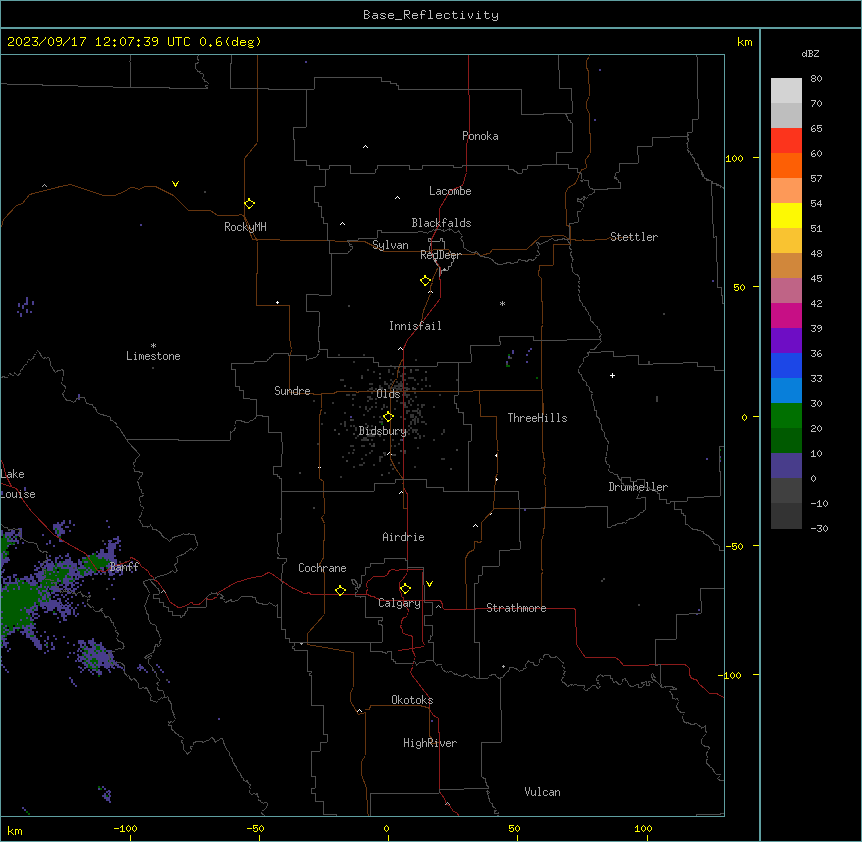Click the yellow station marker near RockyMH
The width and height of the screenshot is (862, 842).
click(250, 204)
